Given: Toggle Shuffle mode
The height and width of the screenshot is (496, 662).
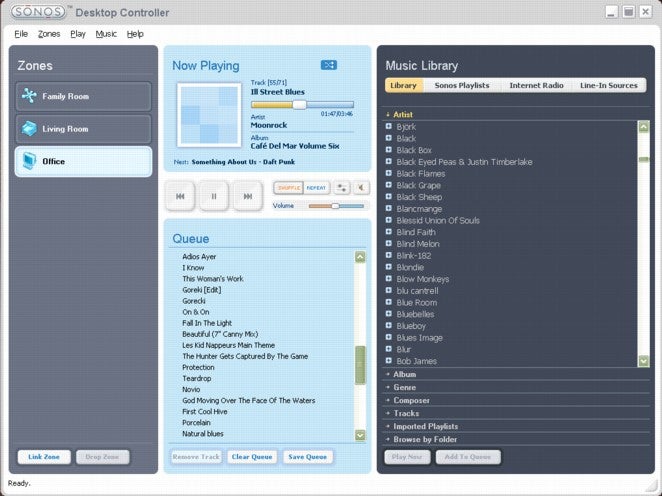Looking at the screenshot, I should [x=289, y=188].
